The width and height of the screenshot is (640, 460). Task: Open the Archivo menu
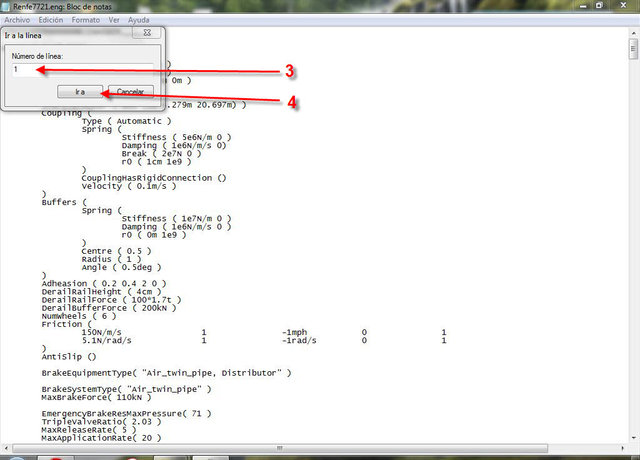pos(17,19)
